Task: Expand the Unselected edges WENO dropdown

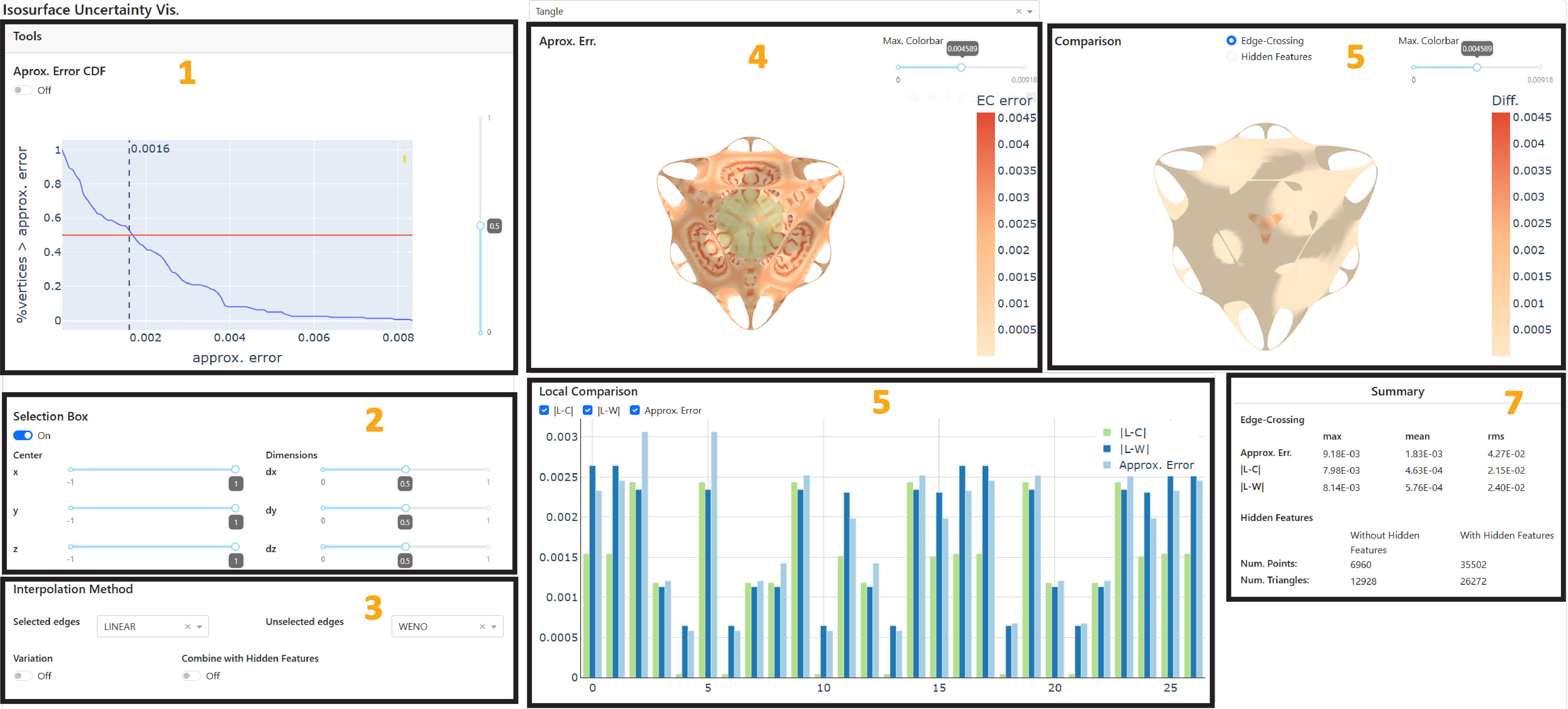Action: tap(494, 626)
